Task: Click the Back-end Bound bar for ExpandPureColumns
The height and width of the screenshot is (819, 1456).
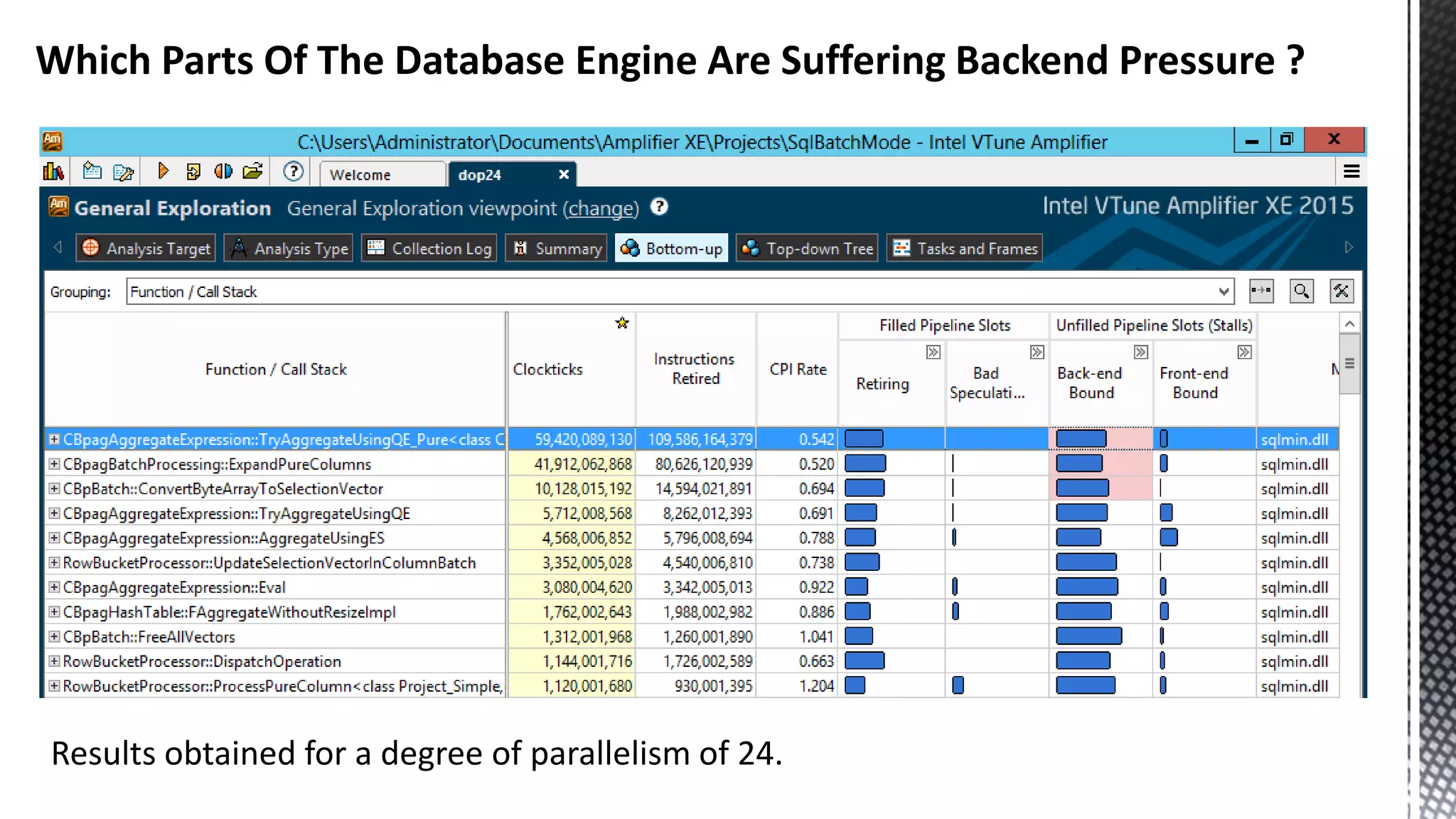Action: coord(1079,464)
